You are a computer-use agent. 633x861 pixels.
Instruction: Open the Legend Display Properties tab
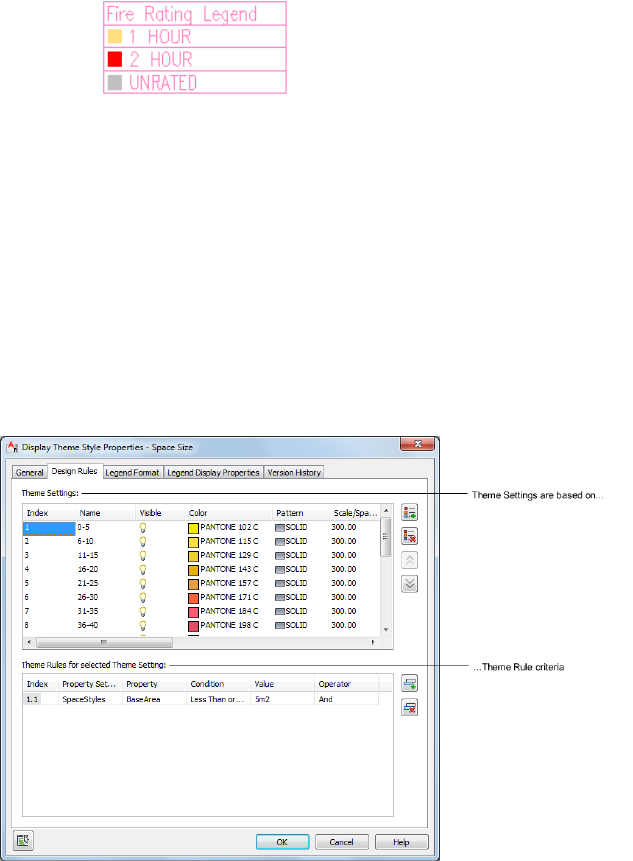[x=213, y=472]
